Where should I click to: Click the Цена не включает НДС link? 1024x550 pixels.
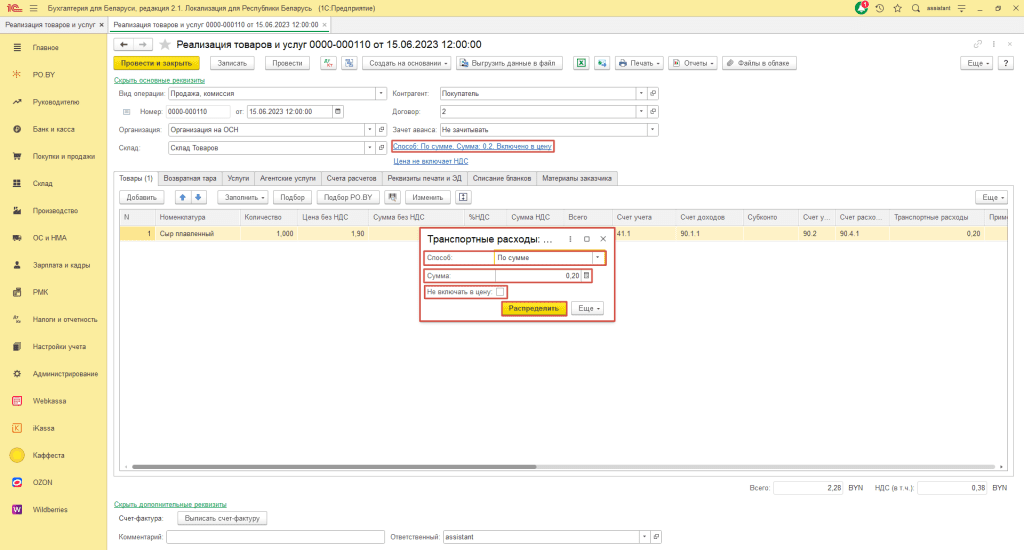[430, 161]
